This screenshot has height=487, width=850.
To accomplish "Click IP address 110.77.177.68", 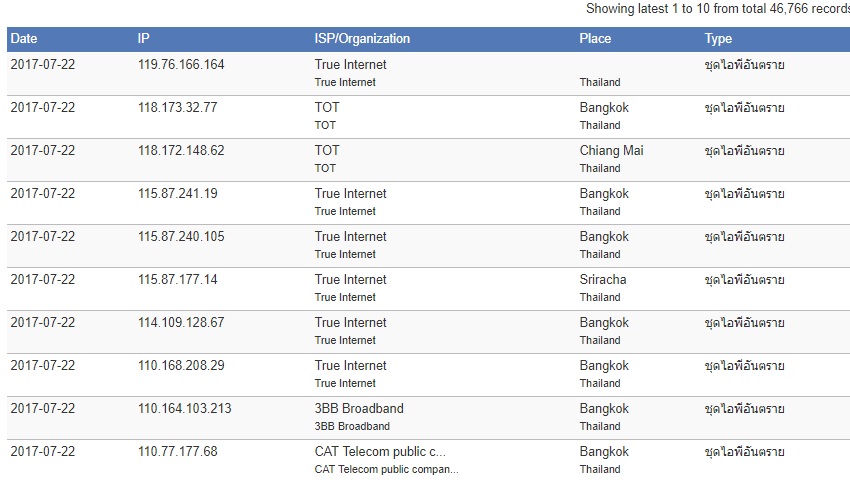I will tap(177, 452).
